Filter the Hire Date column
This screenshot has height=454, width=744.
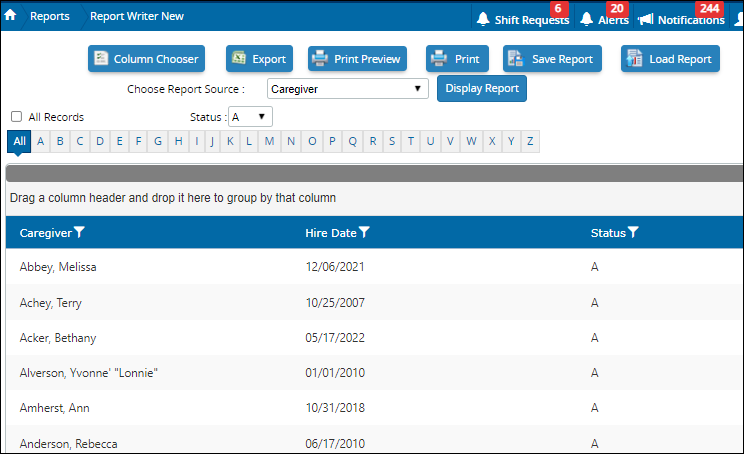coord(364,232)
